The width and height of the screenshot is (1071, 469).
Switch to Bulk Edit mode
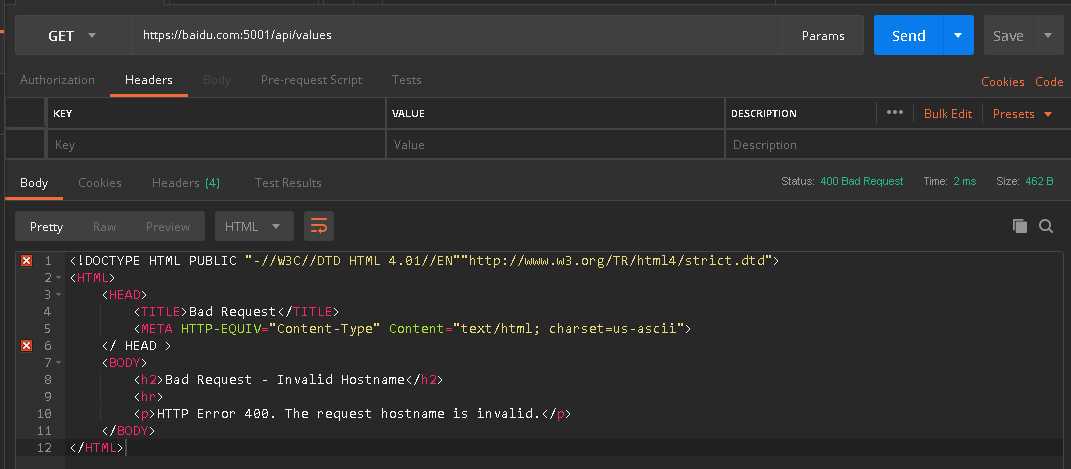click(x=947, y=114)
